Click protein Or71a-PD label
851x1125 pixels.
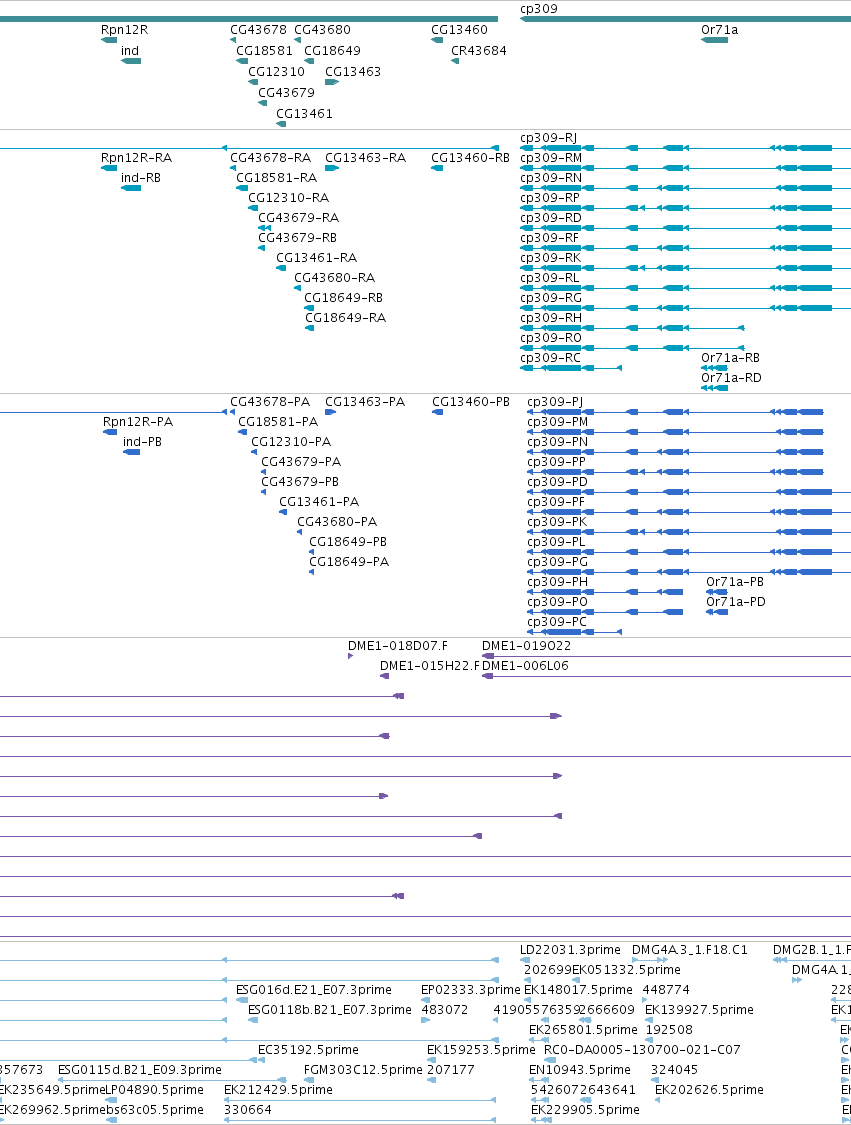click(x=735, y=602)
